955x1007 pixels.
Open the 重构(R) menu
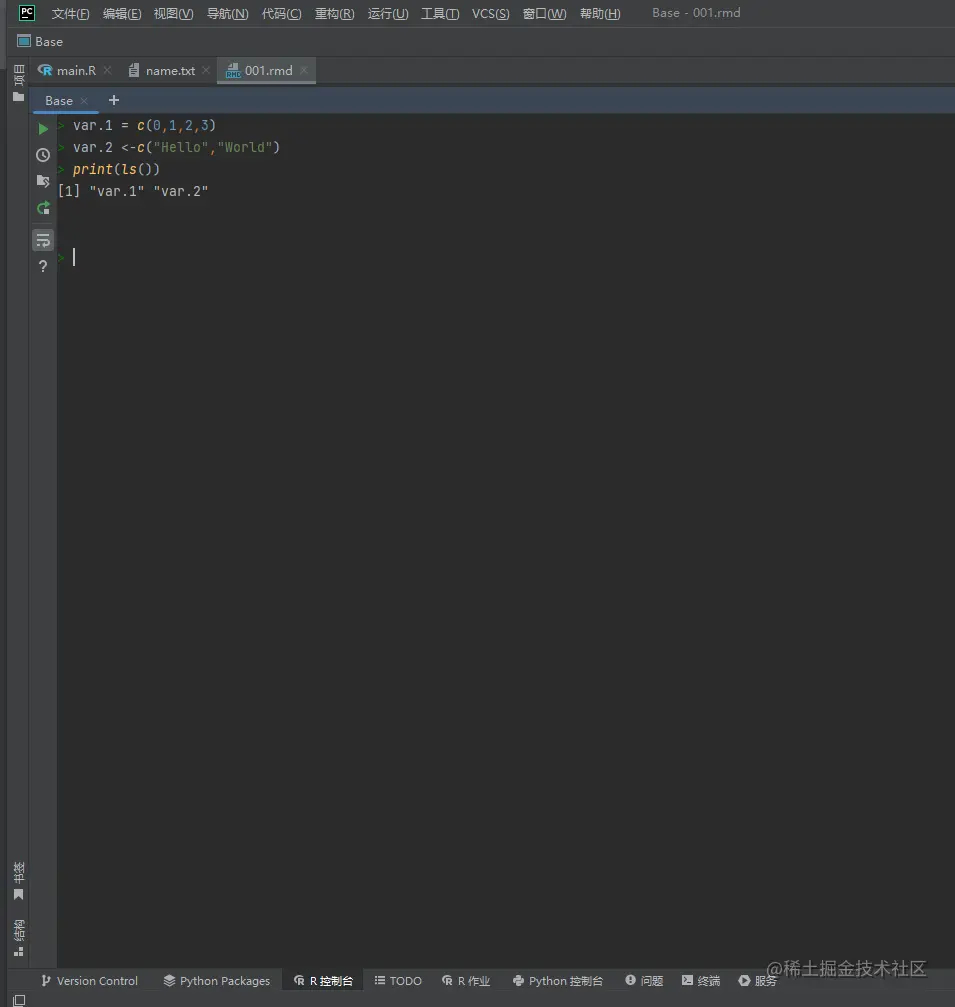[334, 13]
